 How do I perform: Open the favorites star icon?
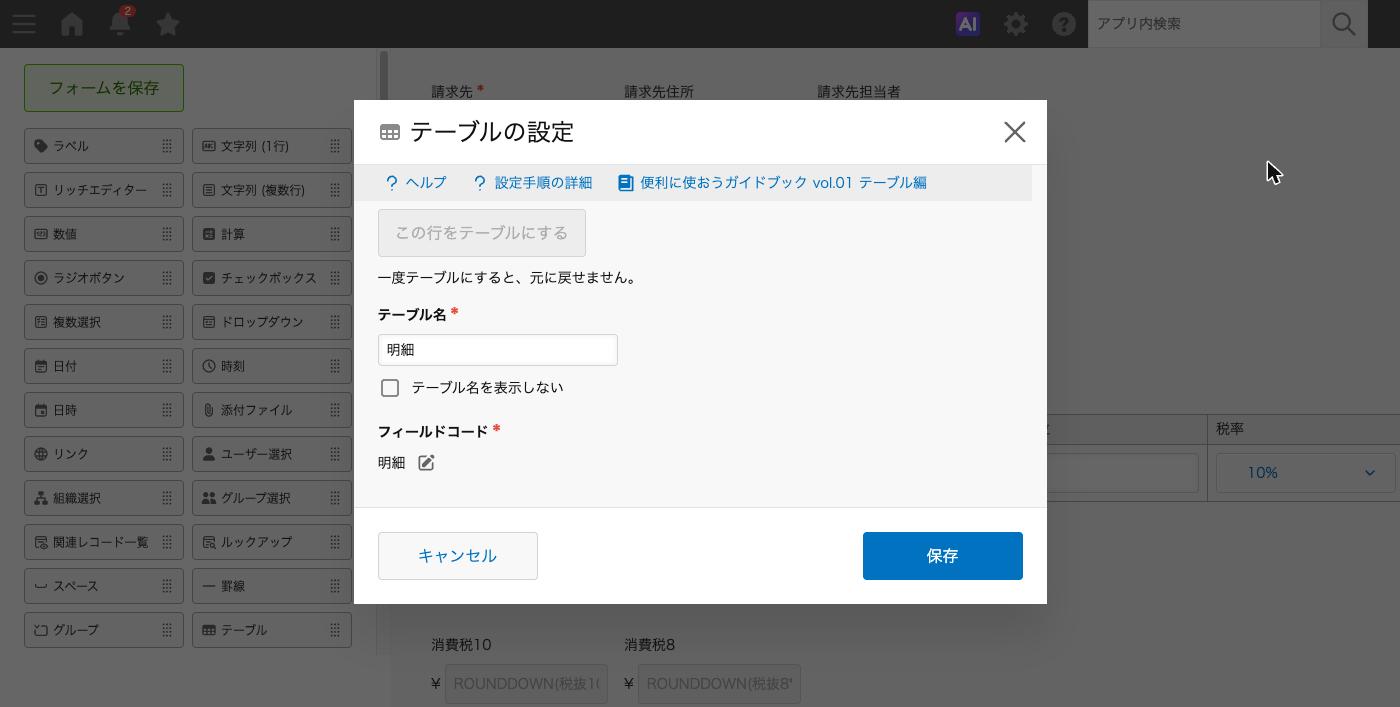coord(168,24)
